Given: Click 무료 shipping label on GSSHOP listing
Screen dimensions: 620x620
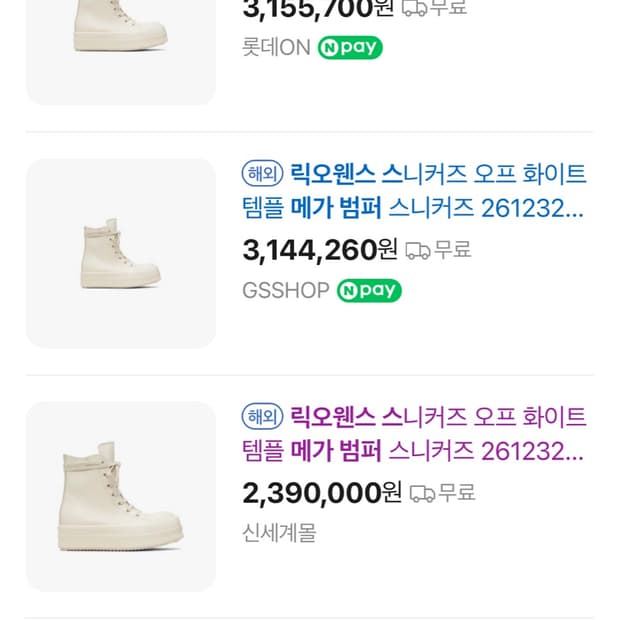Looking at the screenshot, I should click(x=452, y=250).
